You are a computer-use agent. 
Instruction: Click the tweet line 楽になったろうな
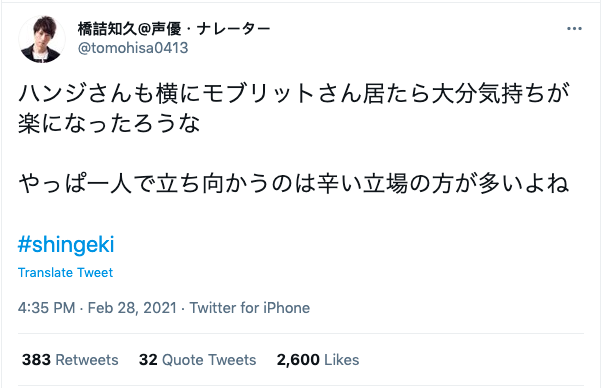pyautogui.click(x=109, y=124)
